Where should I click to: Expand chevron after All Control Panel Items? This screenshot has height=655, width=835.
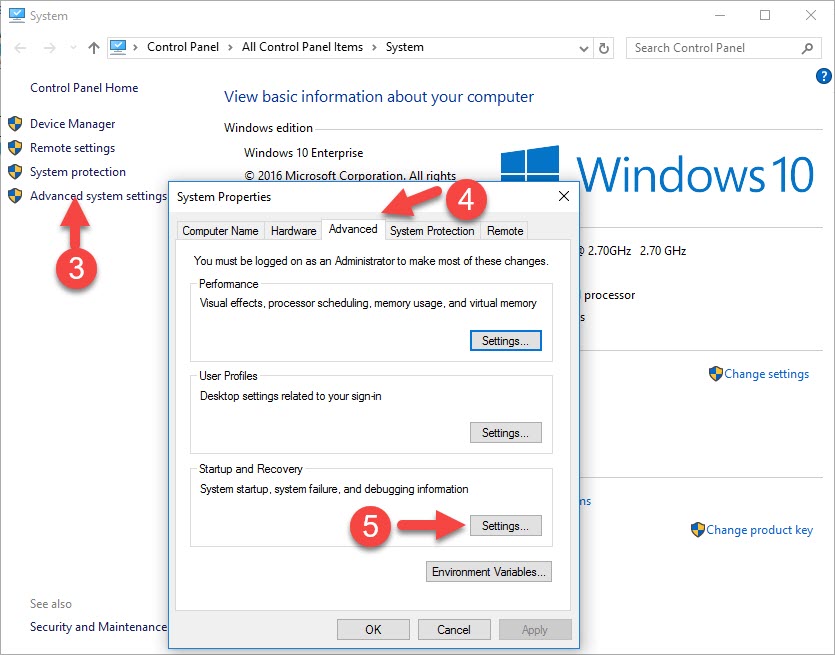(374, 47)
